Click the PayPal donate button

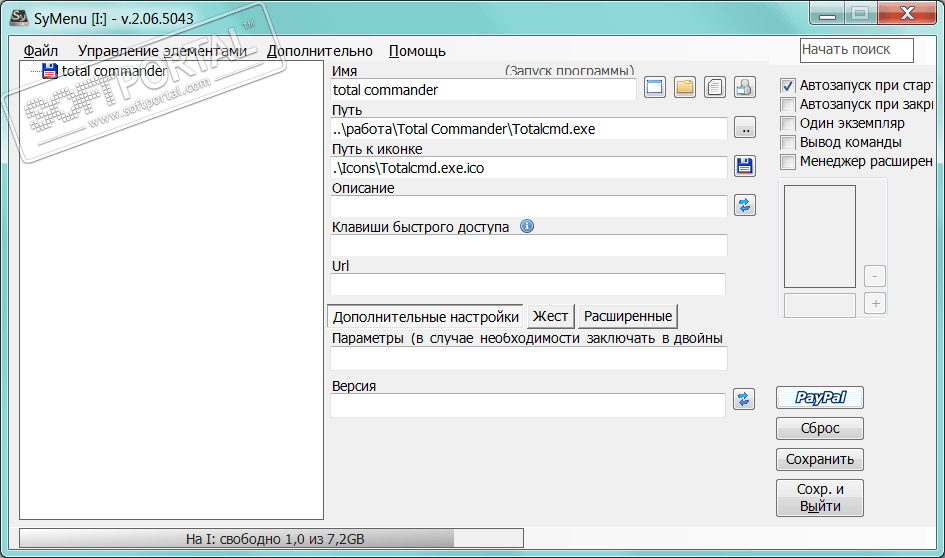coord(820,398)
